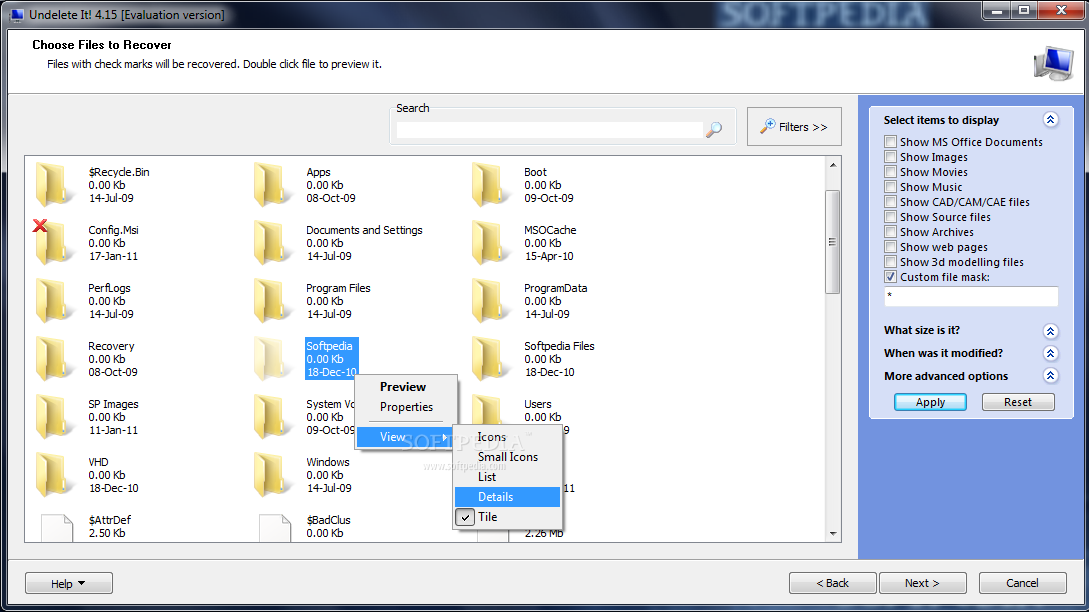Enable Show 3d modelling files checkbox
Image resolution: width=1089 pixels, height=612 pixels.
point(890,262)
